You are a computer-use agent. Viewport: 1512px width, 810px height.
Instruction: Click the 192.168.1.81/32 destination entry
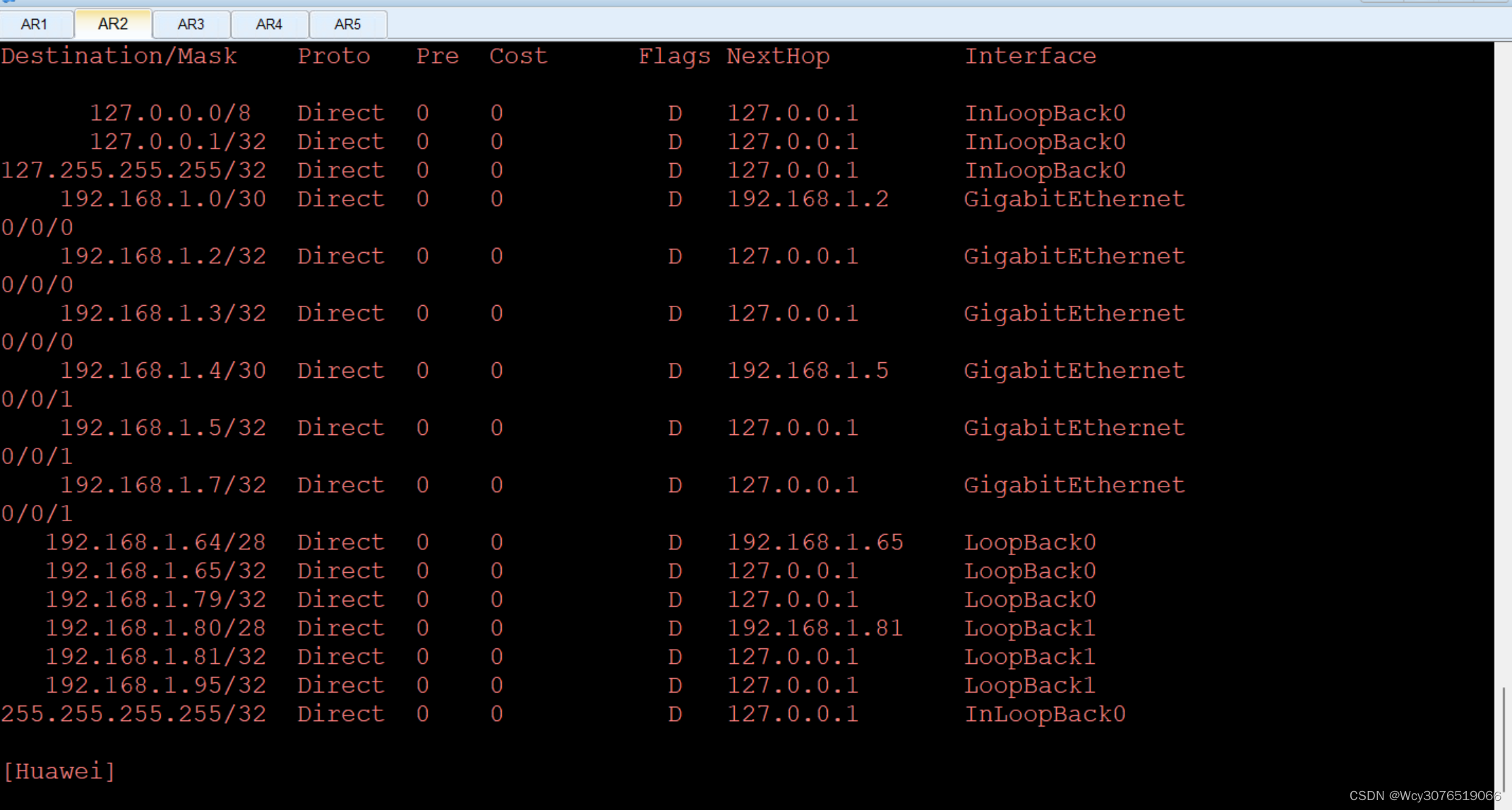[155, 657]
